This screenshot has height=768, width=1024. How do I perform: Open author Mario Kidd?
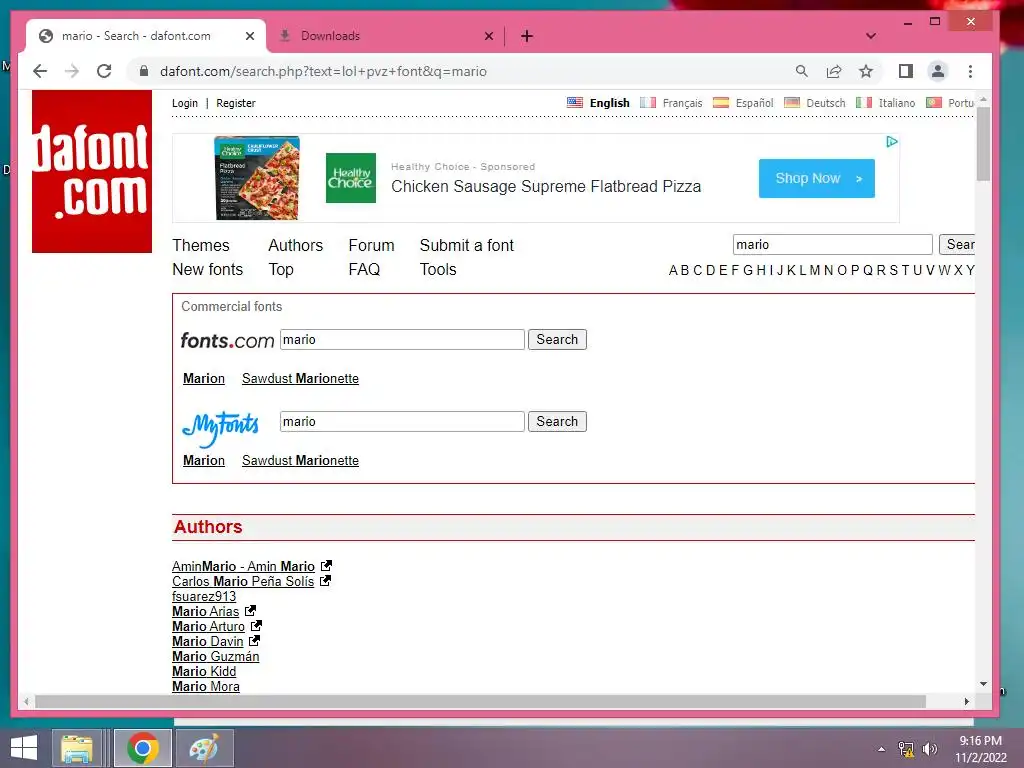click(204, 671)
